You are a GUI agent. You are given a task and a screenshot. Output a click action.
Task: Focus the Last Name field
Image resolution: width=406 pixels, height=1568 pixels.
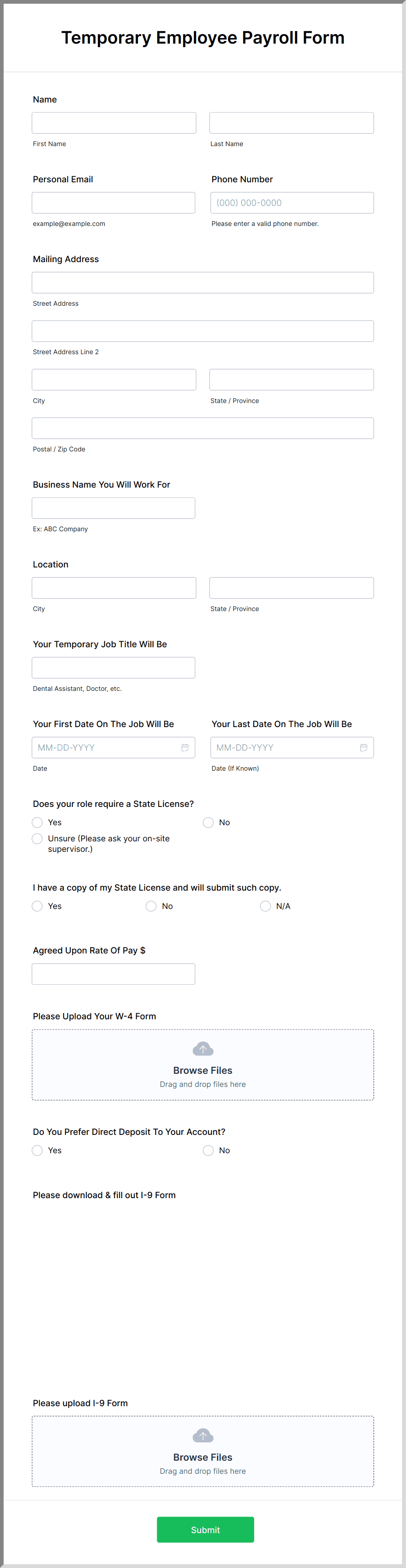tap(291, 123)
